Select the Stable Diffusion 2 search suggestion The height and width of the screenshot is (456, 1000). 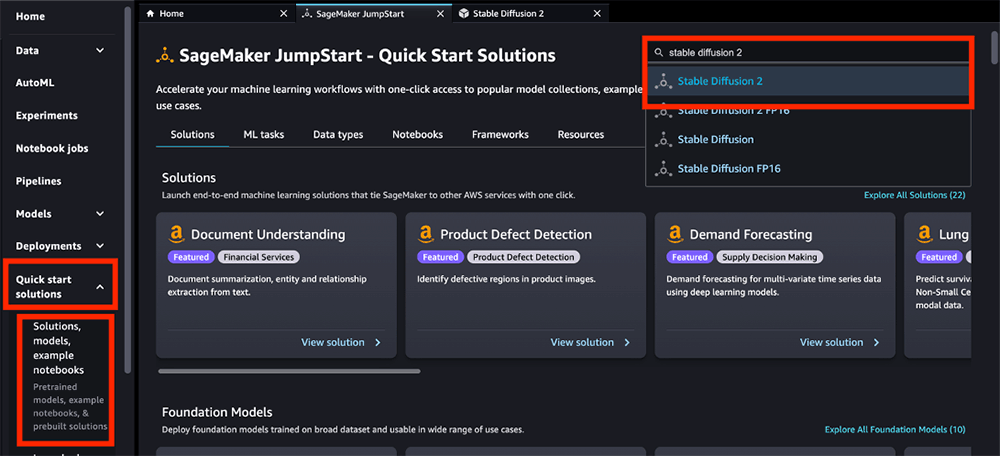click(809, 82)
